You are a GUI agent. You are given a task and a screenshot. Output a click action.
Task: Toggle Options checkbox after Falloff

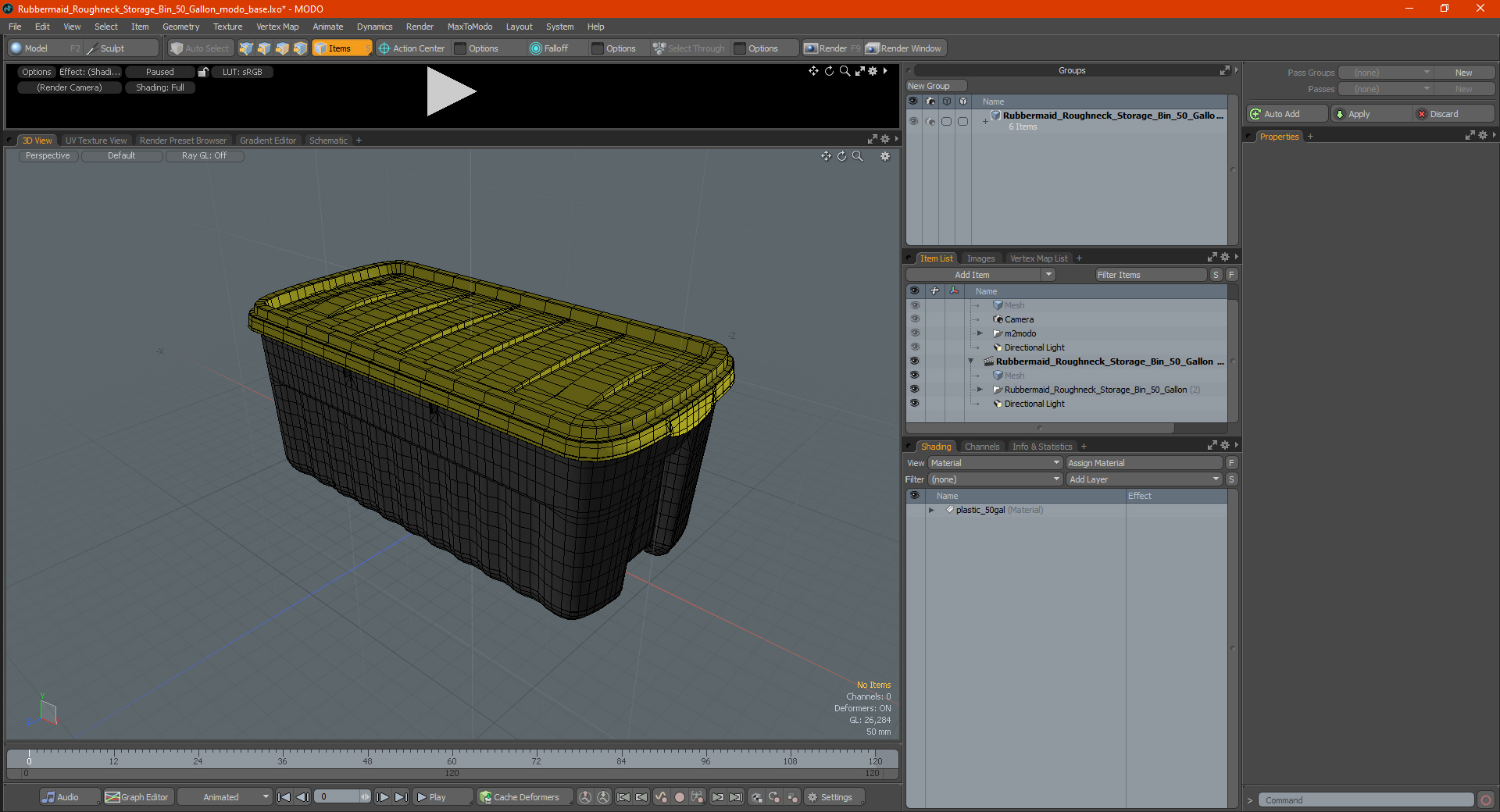click(x=598, y=48)
